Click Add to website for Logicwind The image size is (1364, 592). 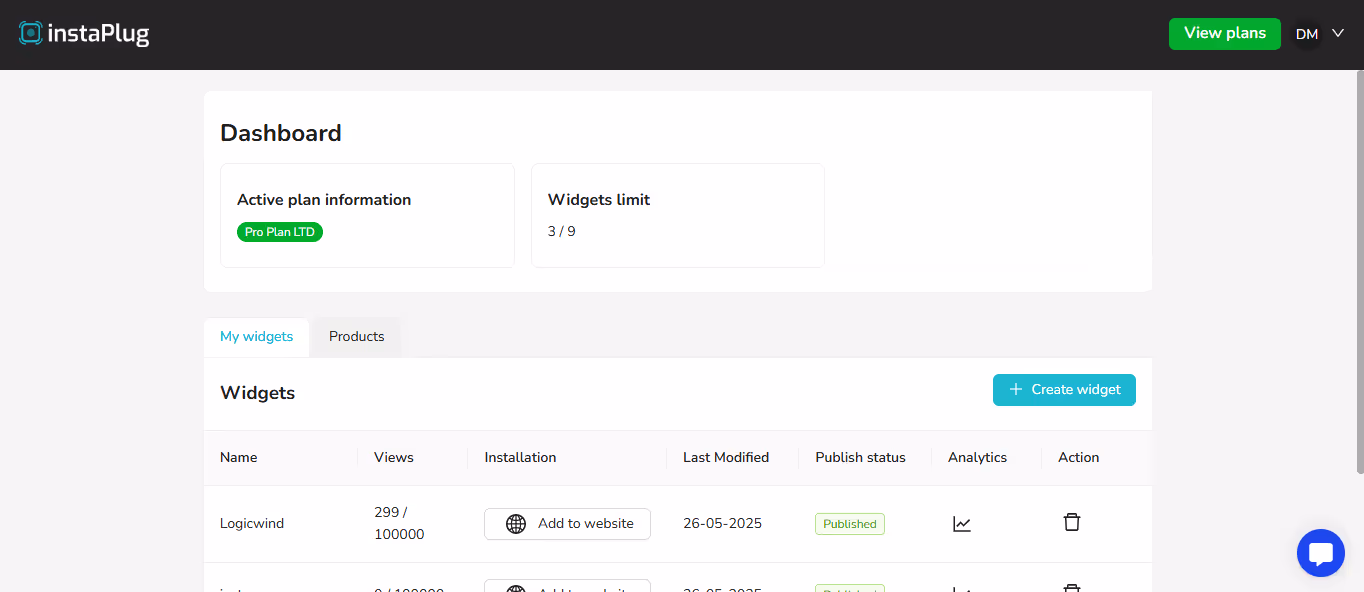567,523
